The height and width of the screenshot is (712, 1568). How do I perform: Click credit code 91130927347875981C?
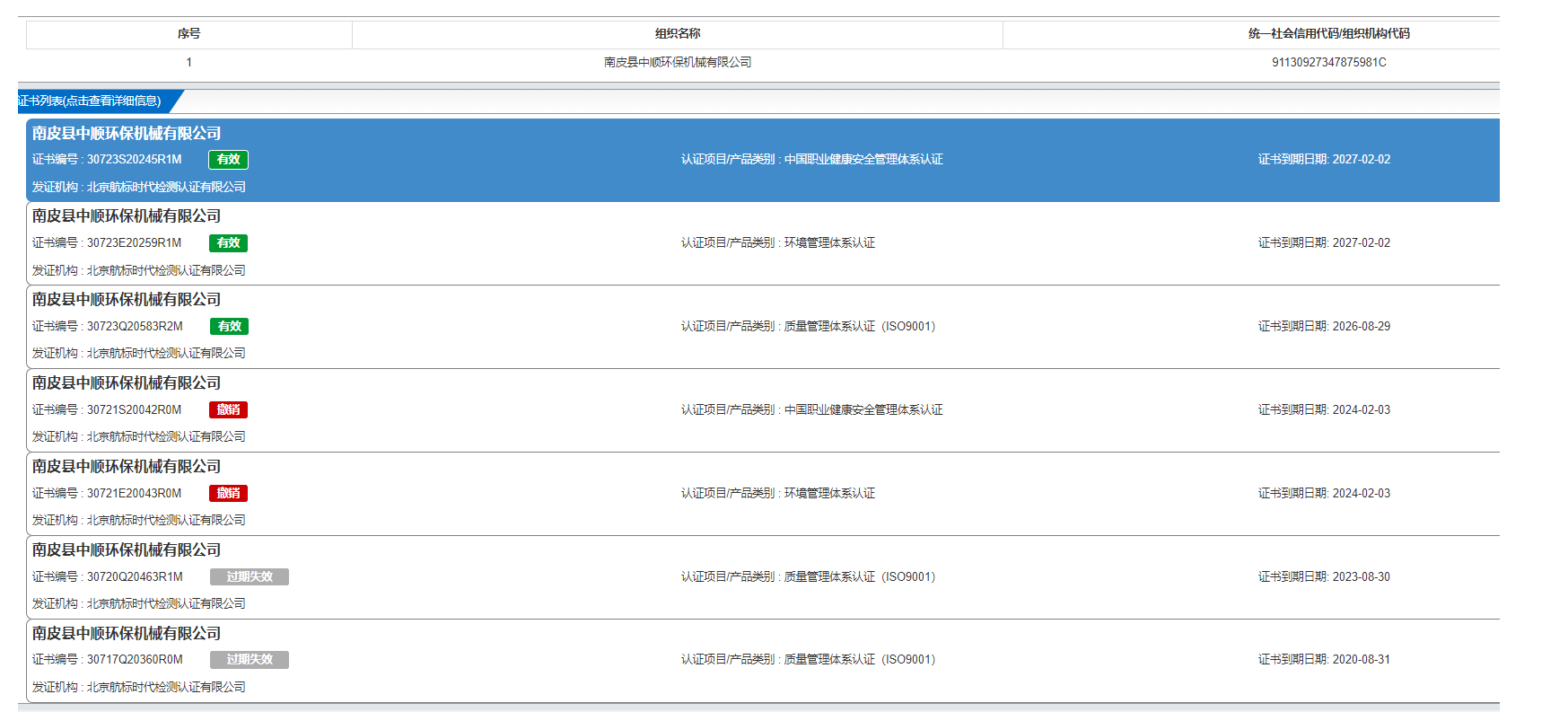[1328, 62]
